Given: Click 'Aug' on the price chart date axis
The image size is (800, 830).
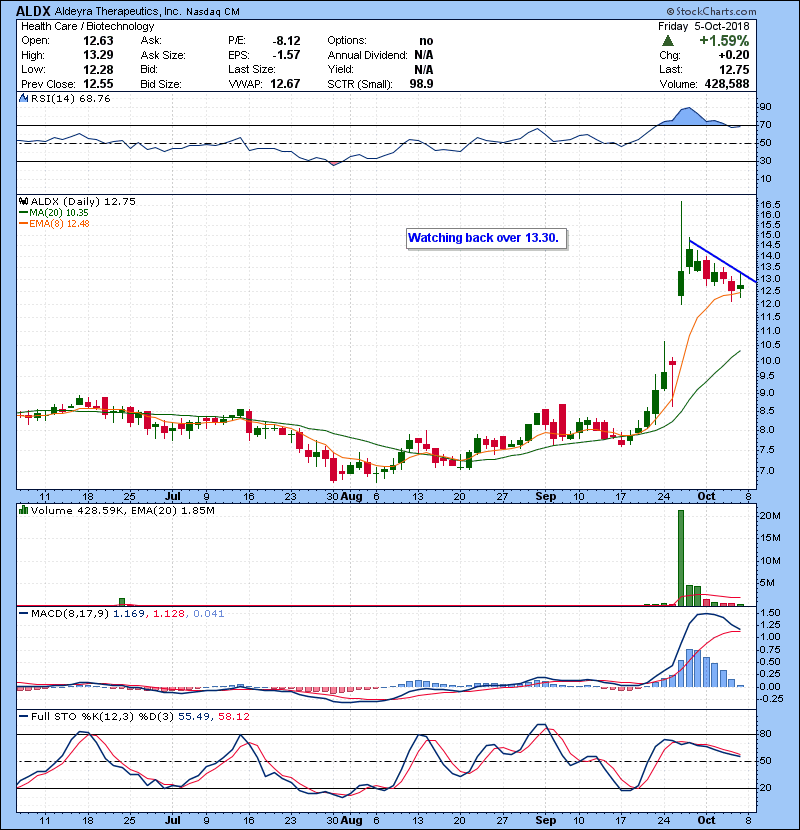Looking at the screenshot, I should tap(351, 497).
